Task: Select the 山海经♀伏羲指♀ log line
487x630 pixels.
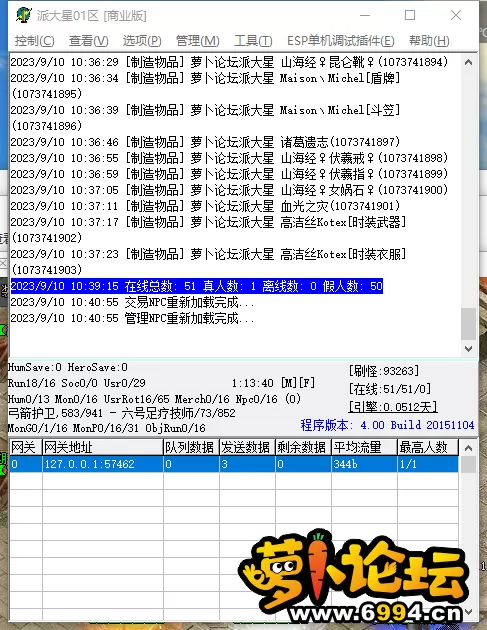Action: click(229, 174)
